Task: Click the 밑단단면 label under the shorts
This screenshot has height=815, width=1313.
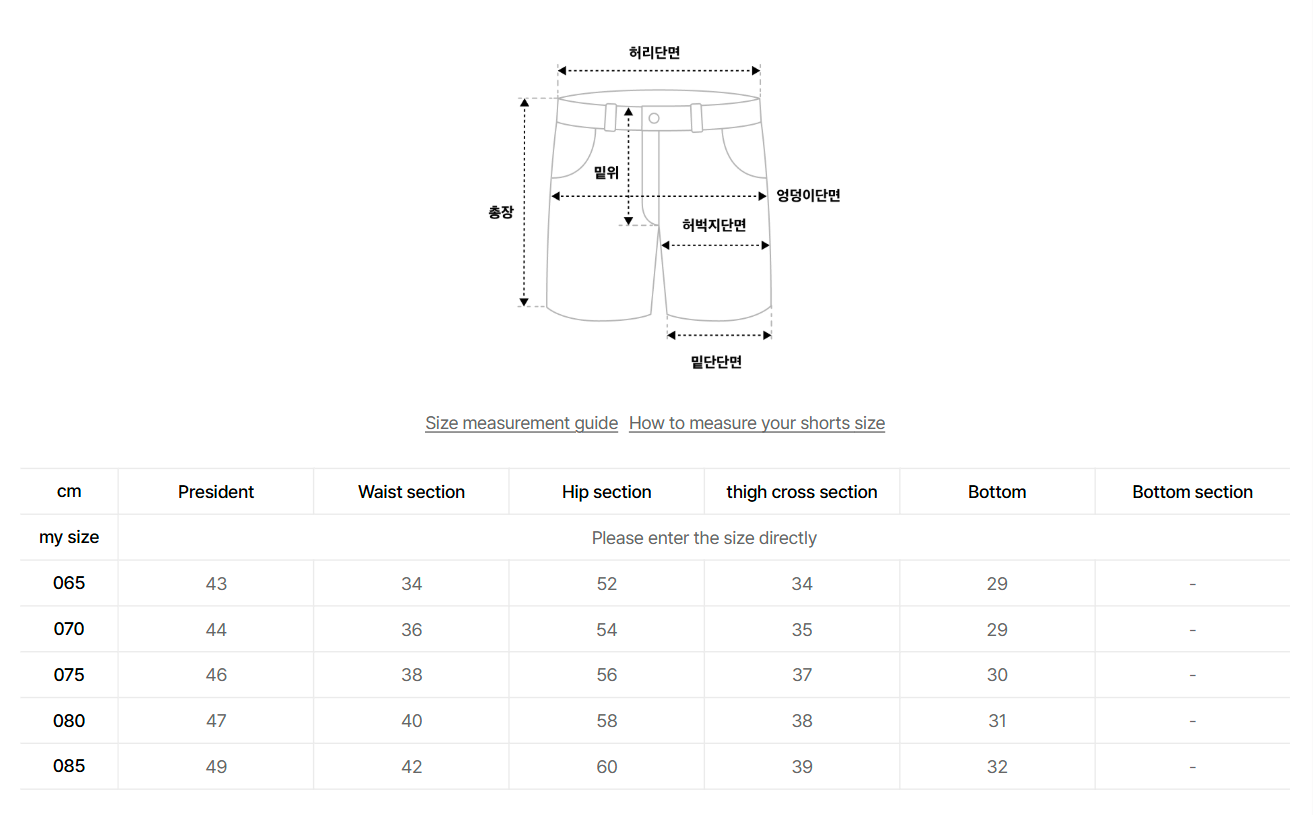Action: (x=716, y=362)
